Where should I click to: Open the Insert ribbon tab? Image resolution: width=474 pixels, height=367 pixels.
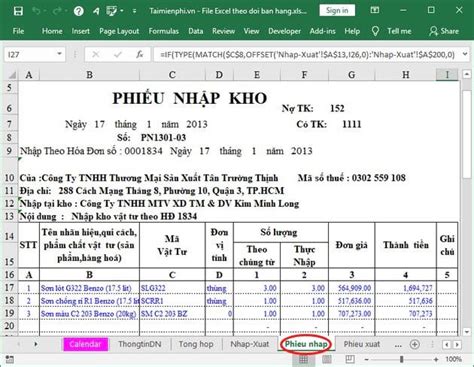(81, 31)
